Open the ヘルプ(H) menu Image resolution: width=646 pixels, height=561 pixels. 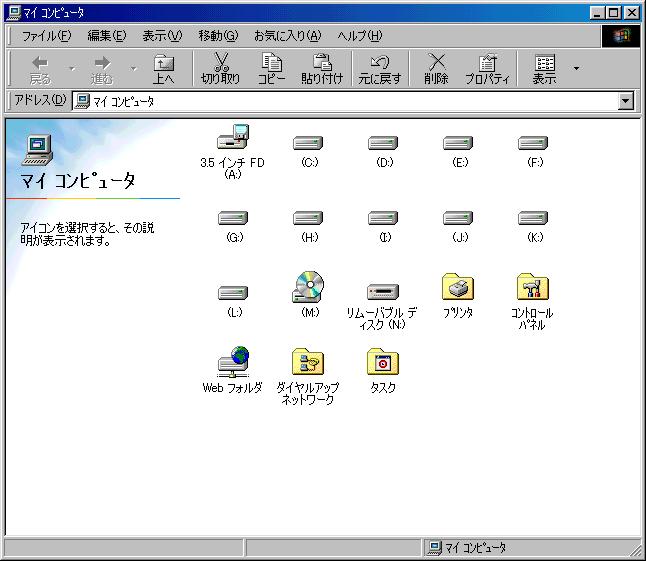pyautogui.click(x=360, y=36)
